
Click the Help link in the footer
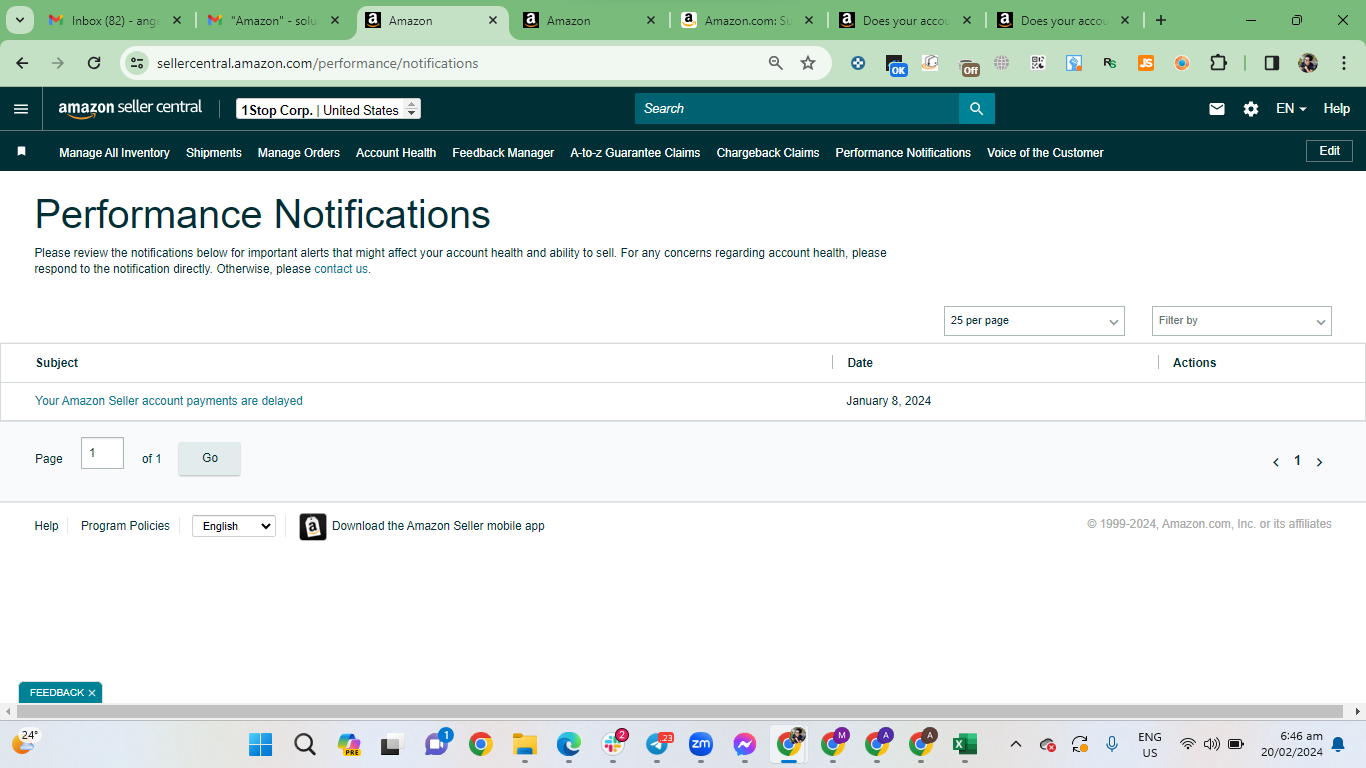click(46, 526)
